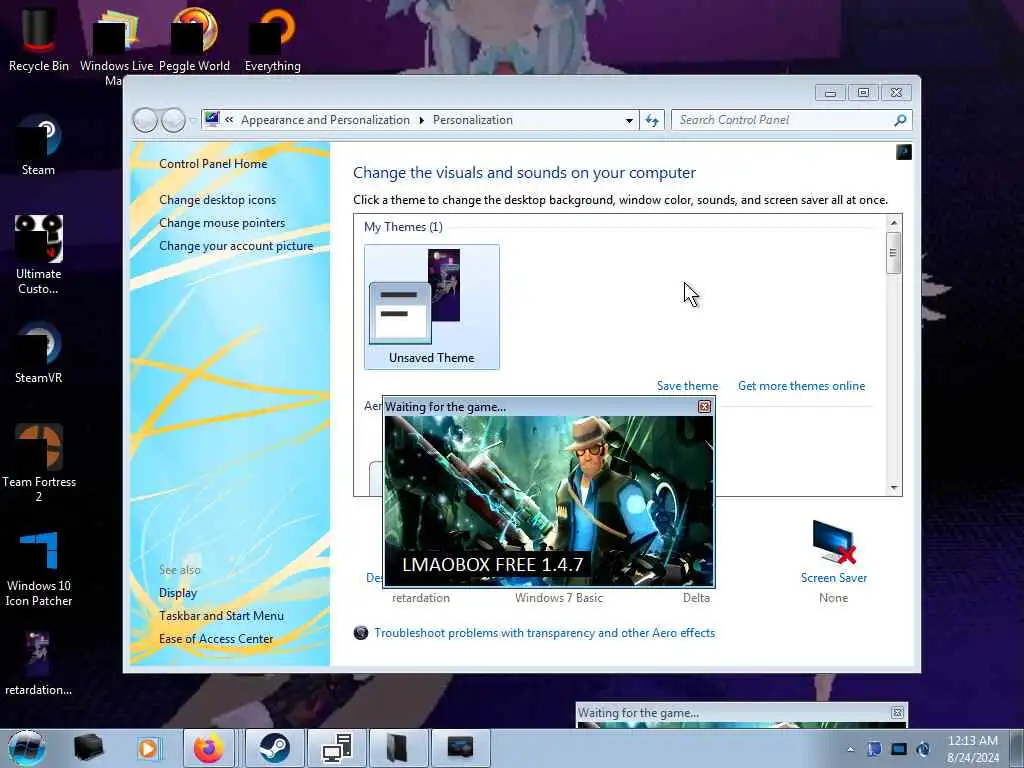Show hidden system tray icons
The width and height of the screenshot is (1024, 768).
pos(850,749)
